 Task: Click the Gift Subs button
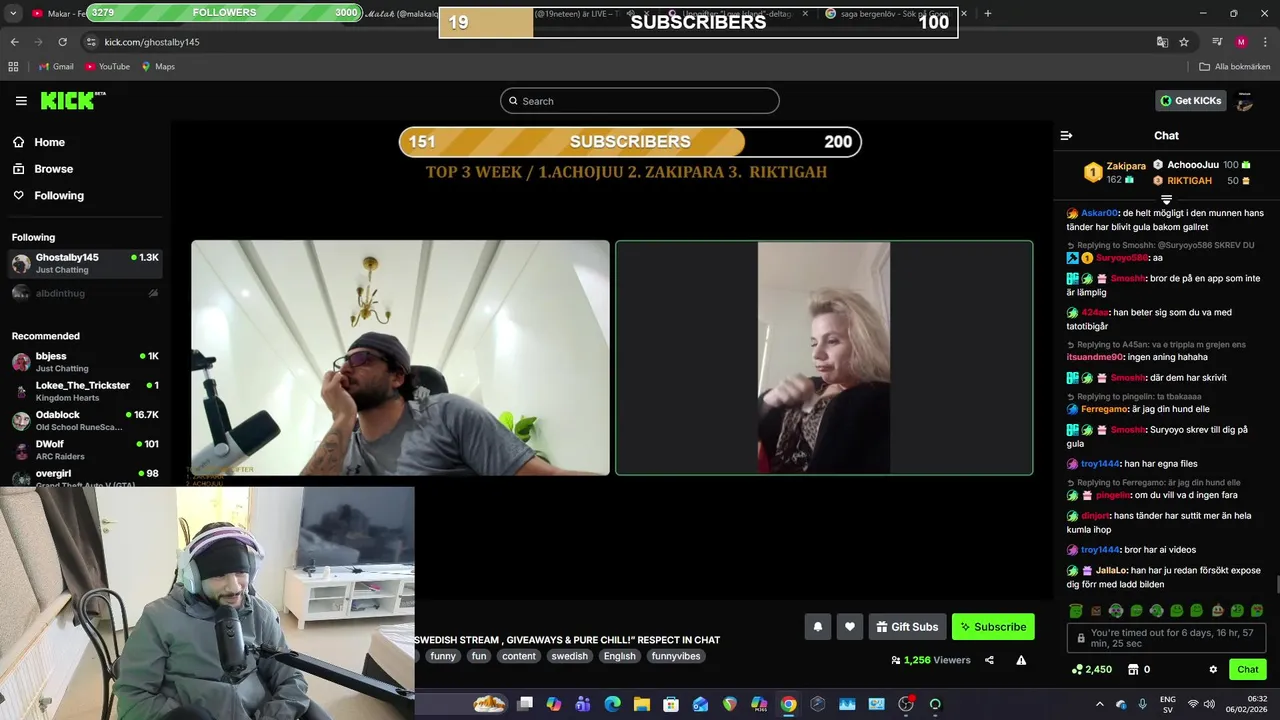click(x=908, y=627)
